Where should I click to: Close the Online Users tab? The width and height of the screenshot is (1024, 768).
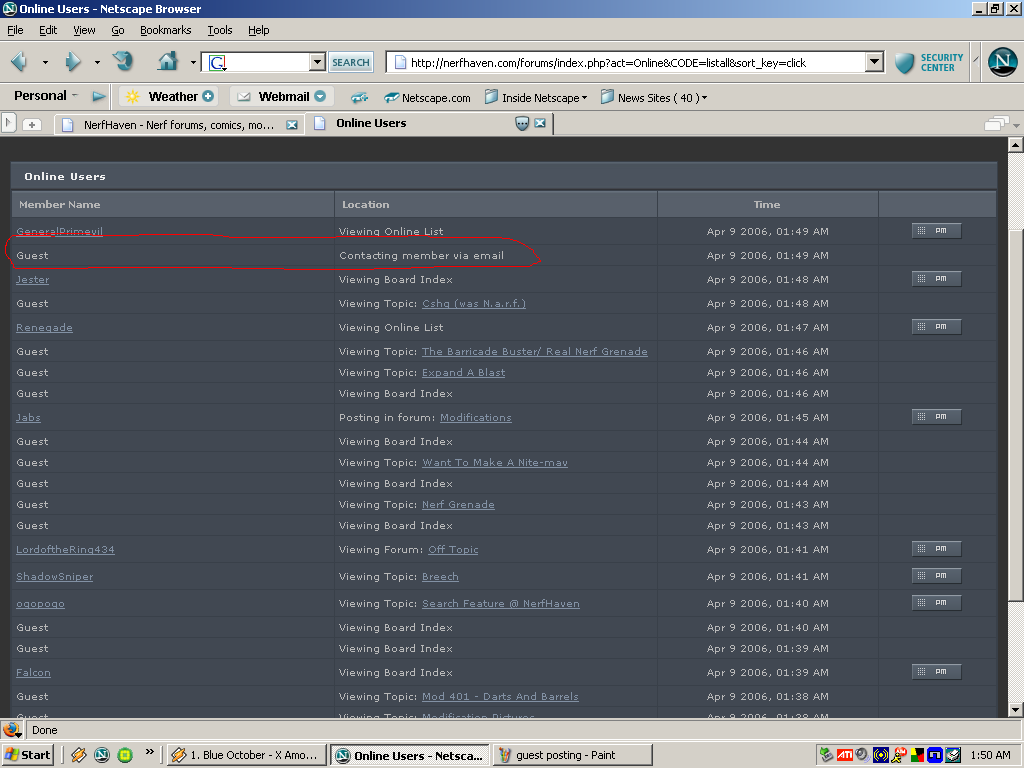[540, 124]
